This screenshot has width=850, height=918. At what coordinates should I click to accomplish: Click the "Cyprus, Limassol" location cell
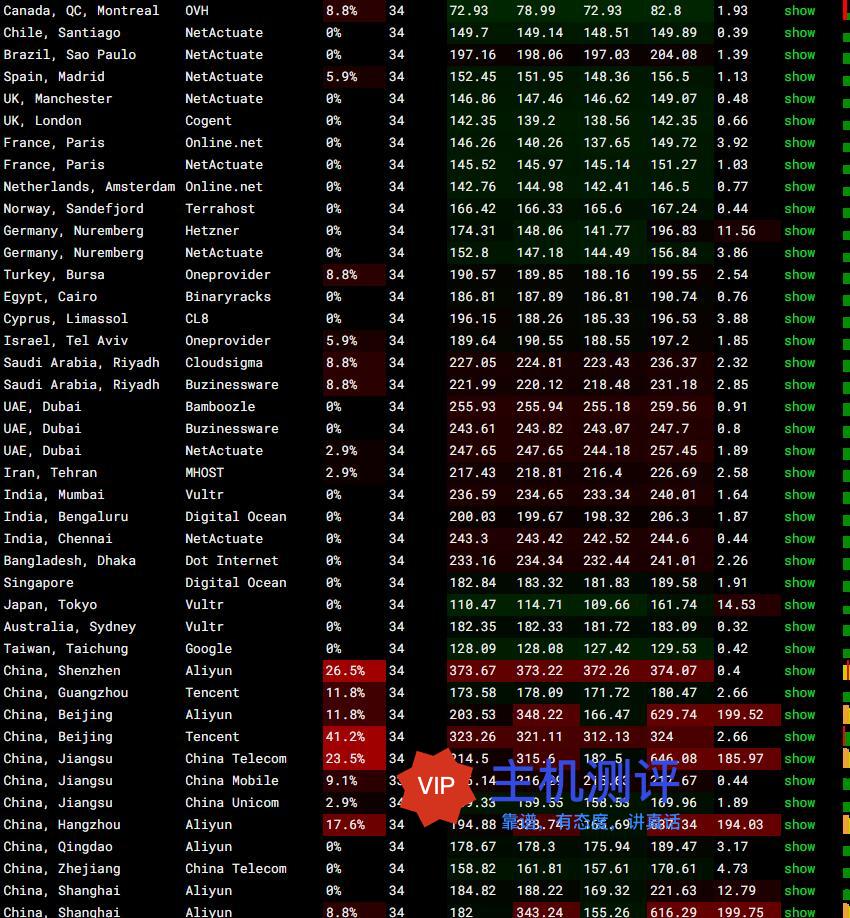coord(66,318)
